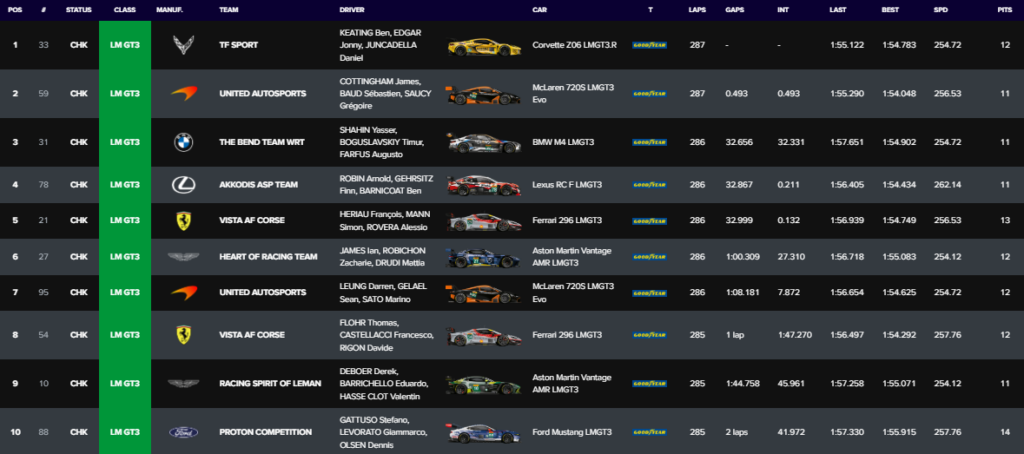Click Aston Martin logo for Heart of Racing Team
Image resolution: width=1024 pixels, height=454 pixels.
(184, 257)
